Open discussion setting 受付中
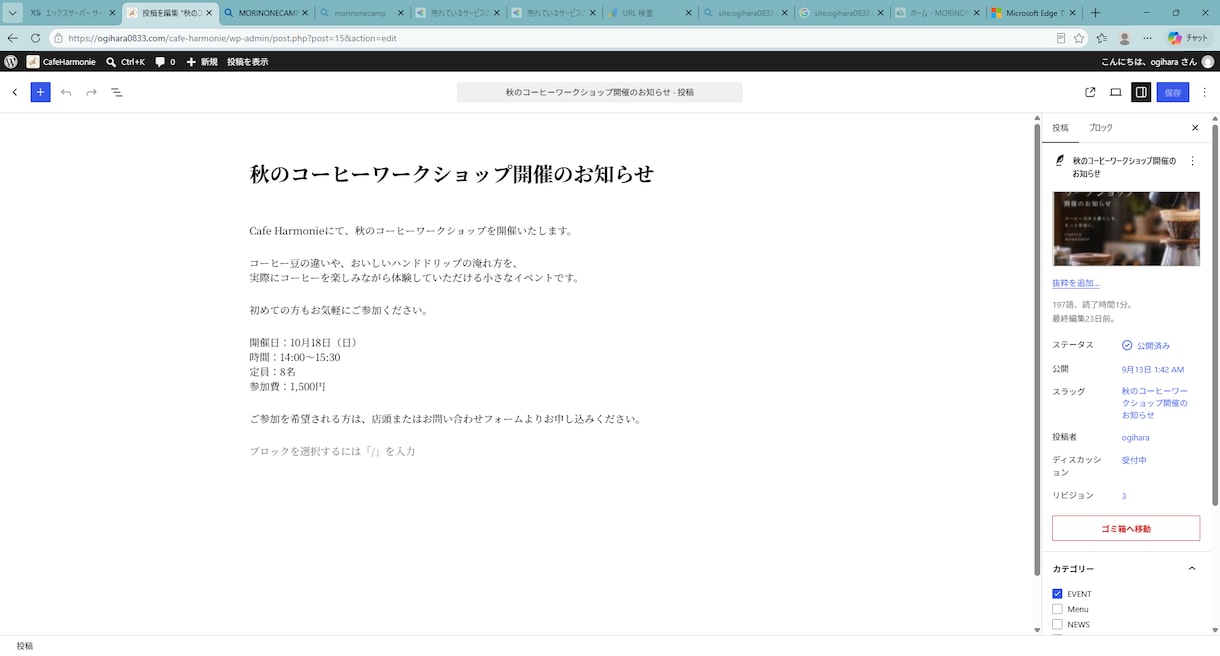The height and width of the screenshot is (656, 1220). click(1134, 460)
